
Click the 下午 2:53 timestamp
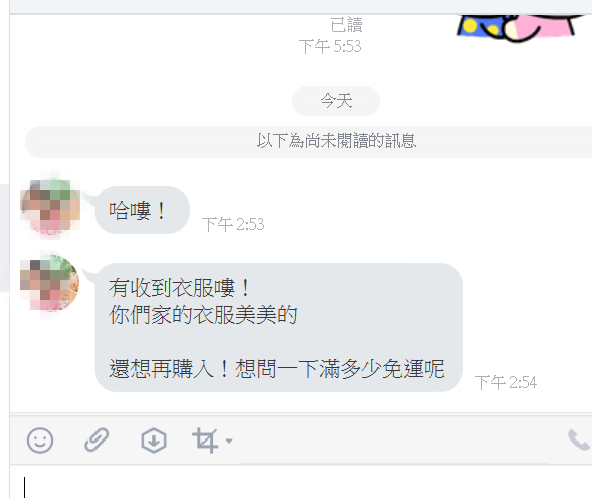click(233, 225)
